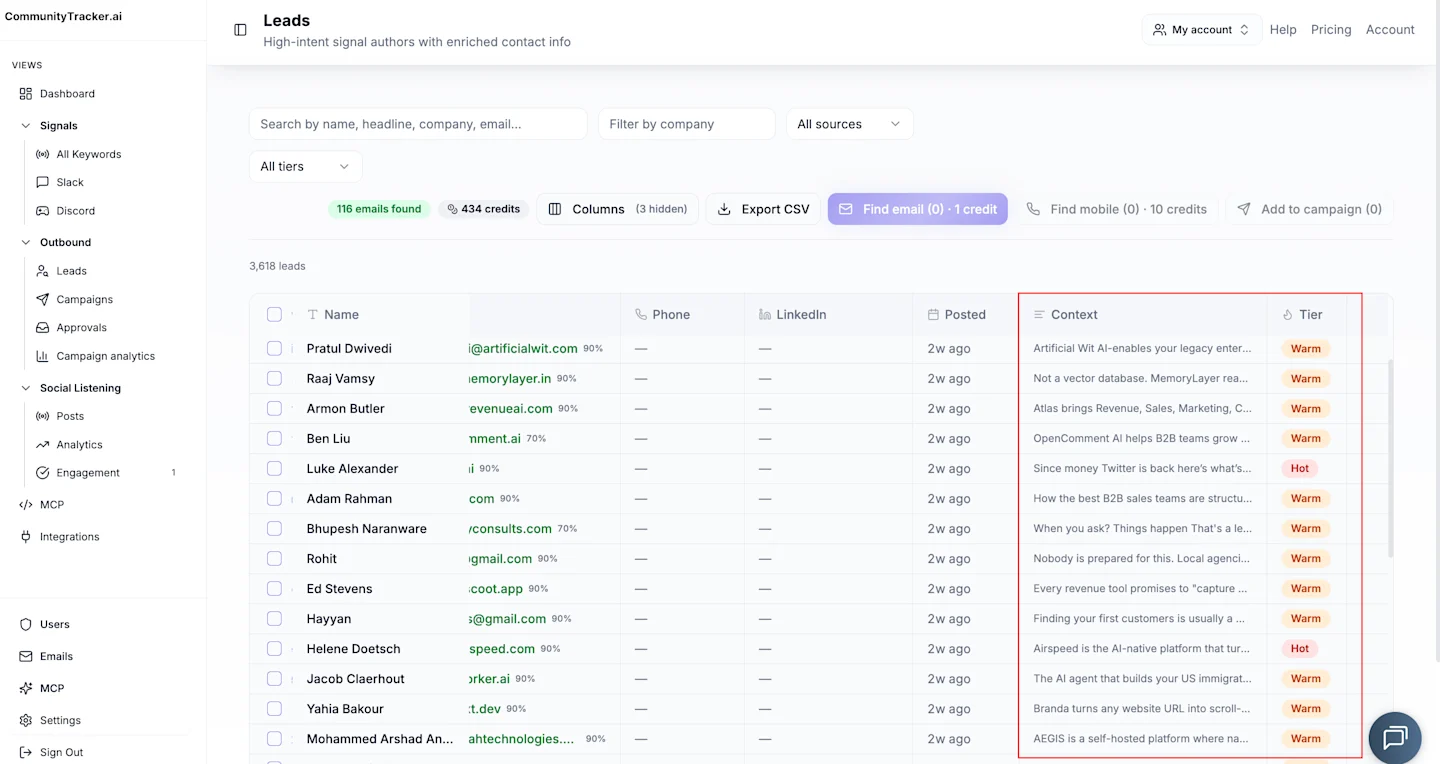Open the Columns selector button
1440x764 pixels.
618,209
